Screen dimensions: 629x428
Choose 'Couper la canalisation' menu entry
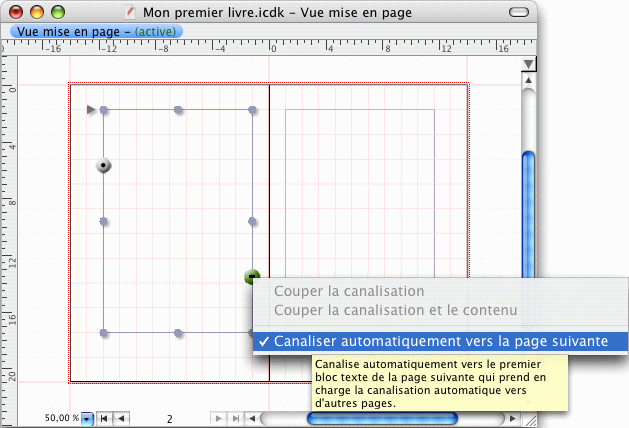coord(349,291)
